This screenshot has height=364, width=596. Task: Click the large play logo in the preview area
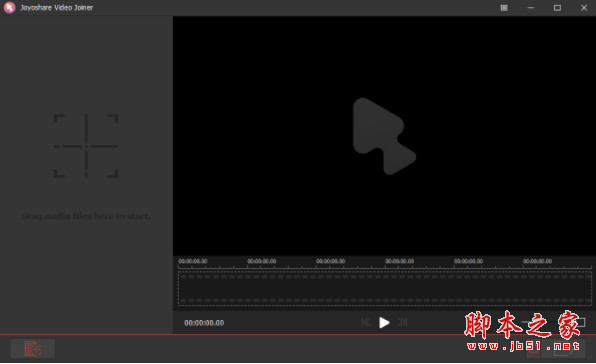coord(384,136)
